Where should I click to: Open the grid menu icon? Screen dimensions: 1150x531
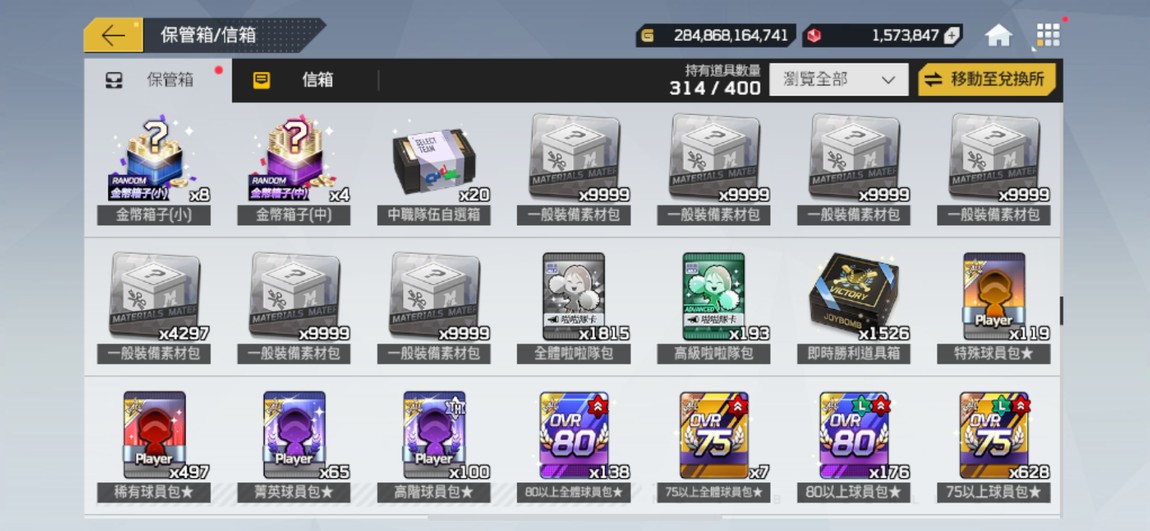coord(1048,35)
